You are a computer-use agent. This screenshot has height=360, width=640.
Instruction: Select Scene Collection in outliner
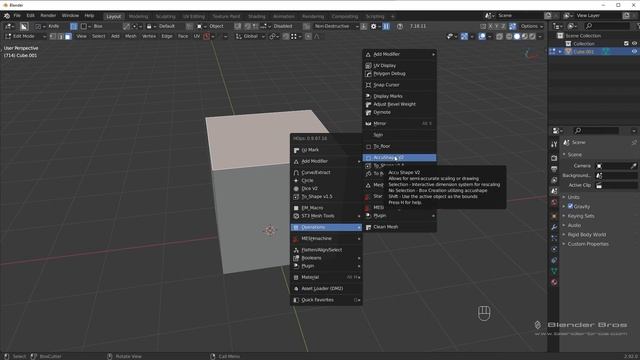[583, 36]
